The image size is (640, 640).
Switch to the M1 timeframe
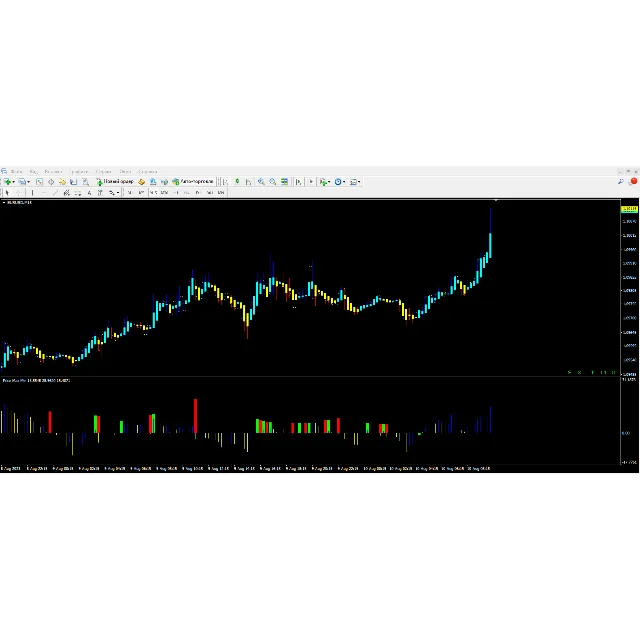coord(129,193)
